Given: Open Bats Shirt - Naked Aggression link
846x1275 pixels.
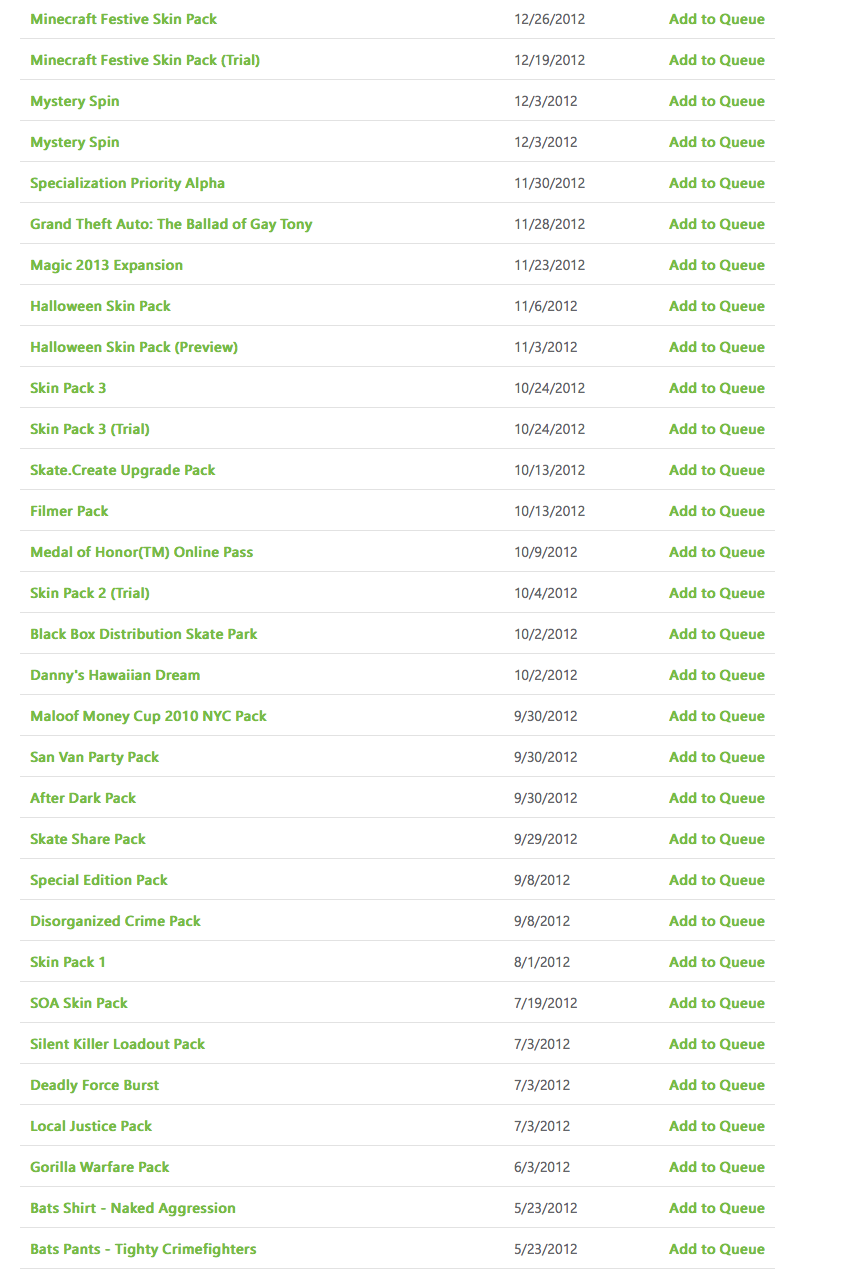Looking at the screenshot, I should 133,1208.
